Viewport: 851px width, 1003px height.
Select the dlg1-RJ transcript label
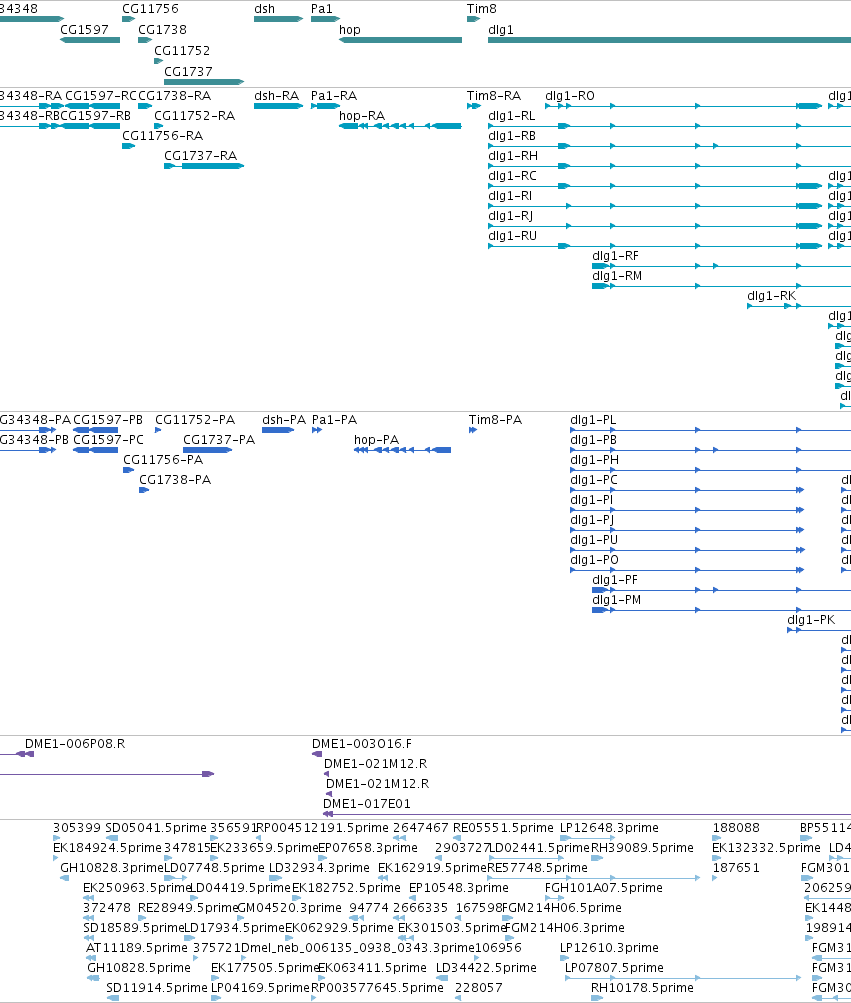click(511, 216)
